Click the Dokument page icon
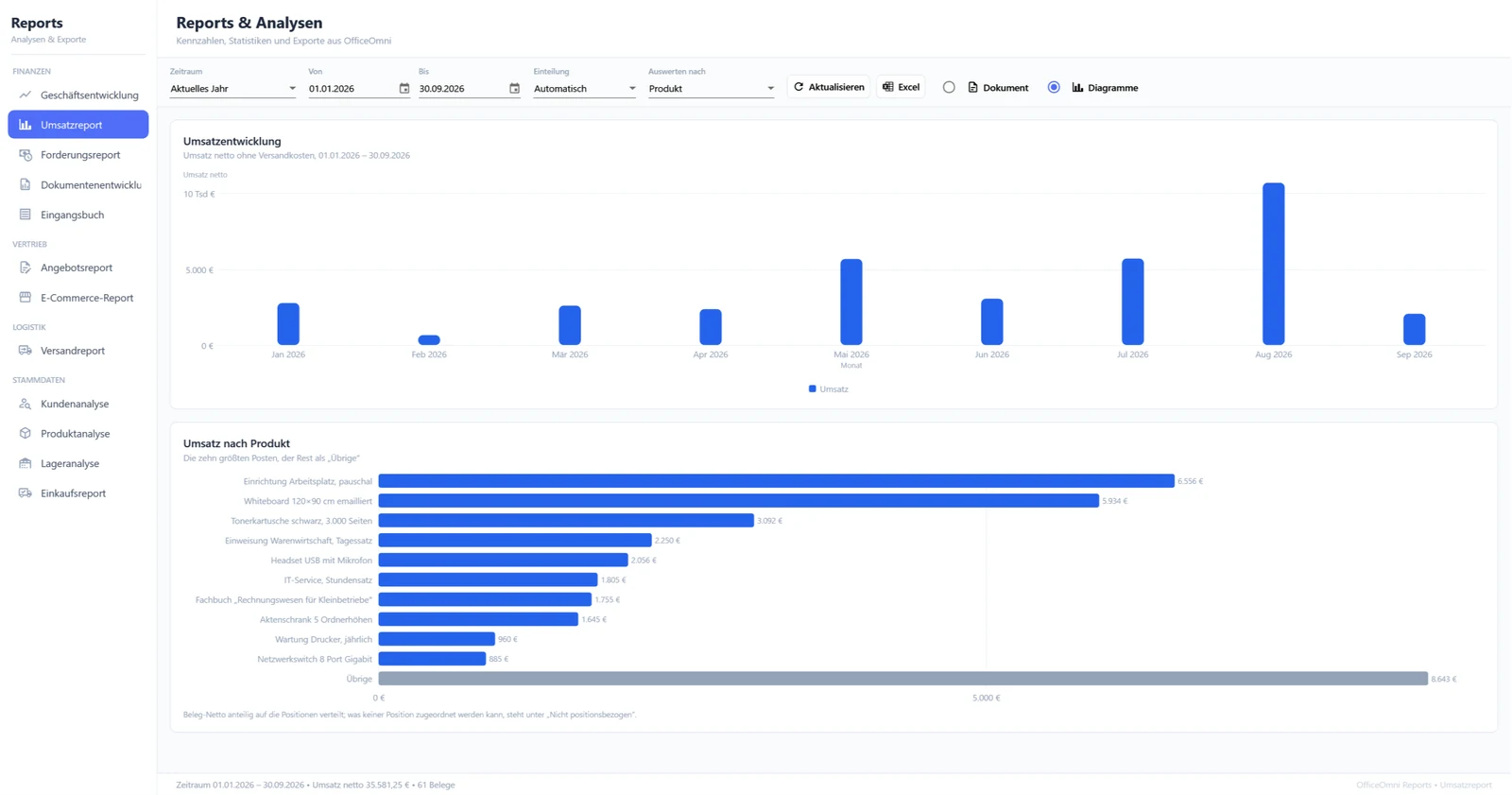The image size is (1512, 795). point(972,87)
